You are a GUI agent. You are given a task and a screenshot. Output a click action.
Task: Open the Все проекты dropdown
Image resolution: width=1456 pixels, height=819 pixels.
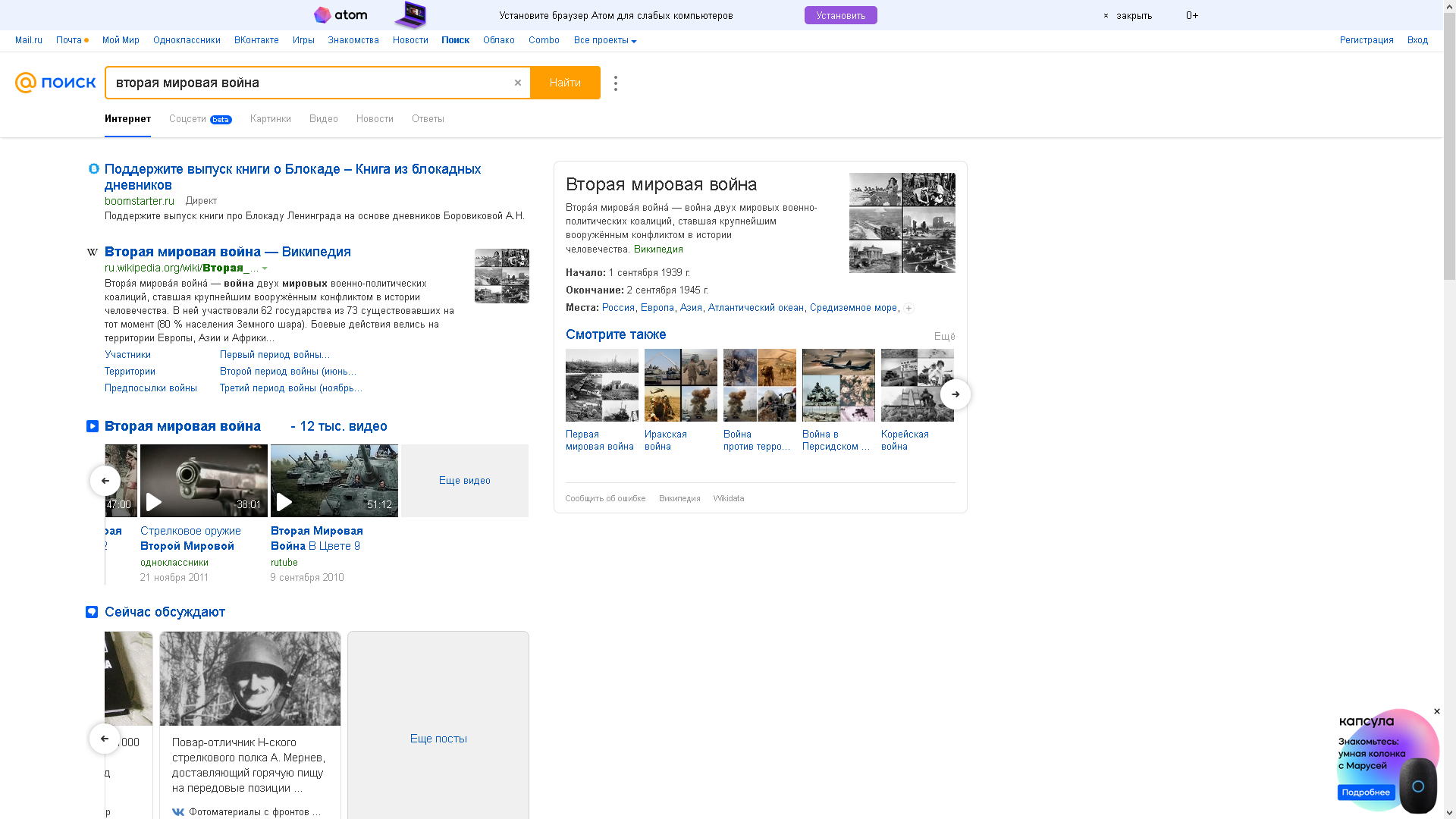click(604, 40)
